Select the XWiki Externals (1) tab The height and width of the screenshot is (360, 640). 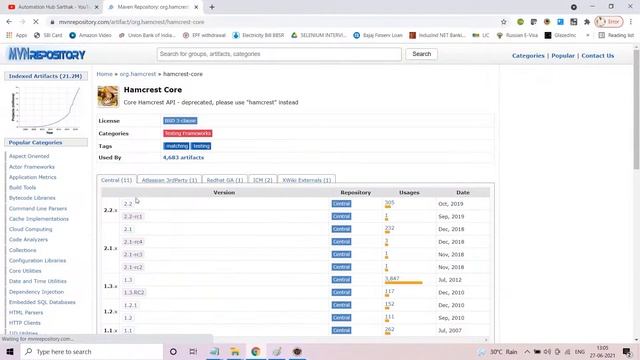pyautogui.click(x=307, y=180)
